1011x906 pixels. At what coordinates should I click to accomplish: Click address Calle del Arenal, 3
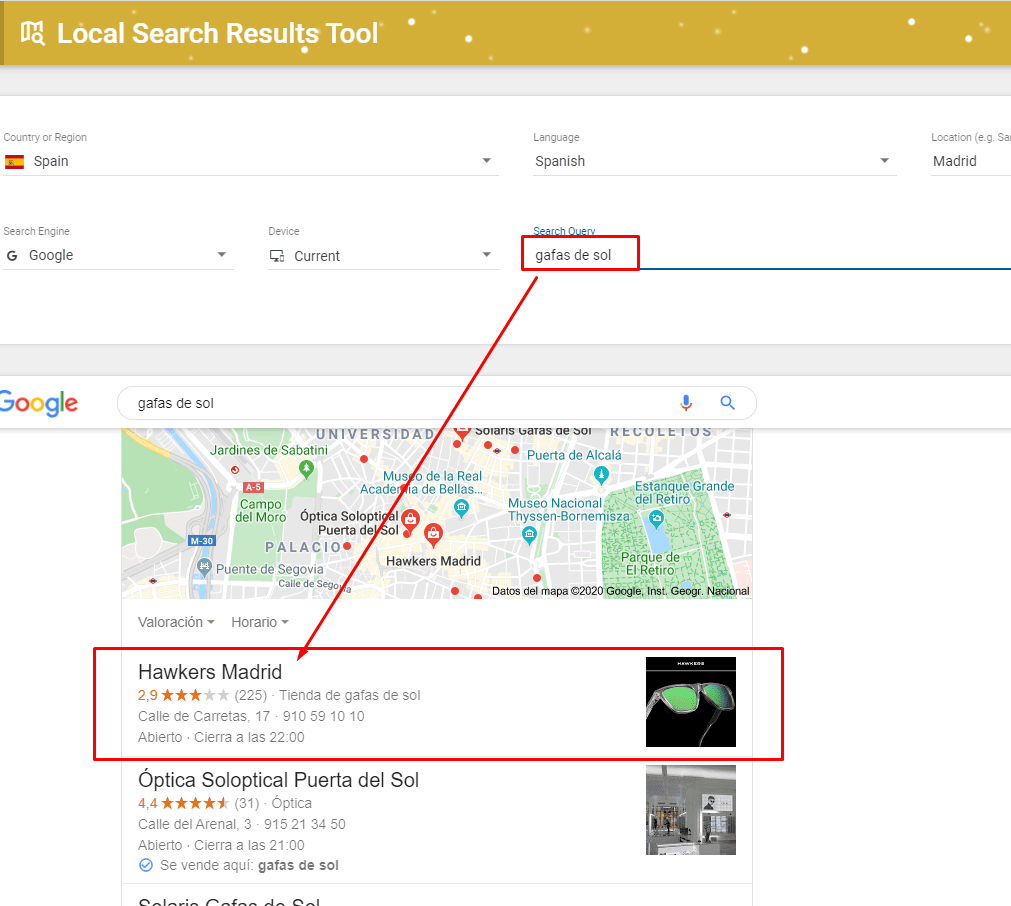tap(195, 824)
